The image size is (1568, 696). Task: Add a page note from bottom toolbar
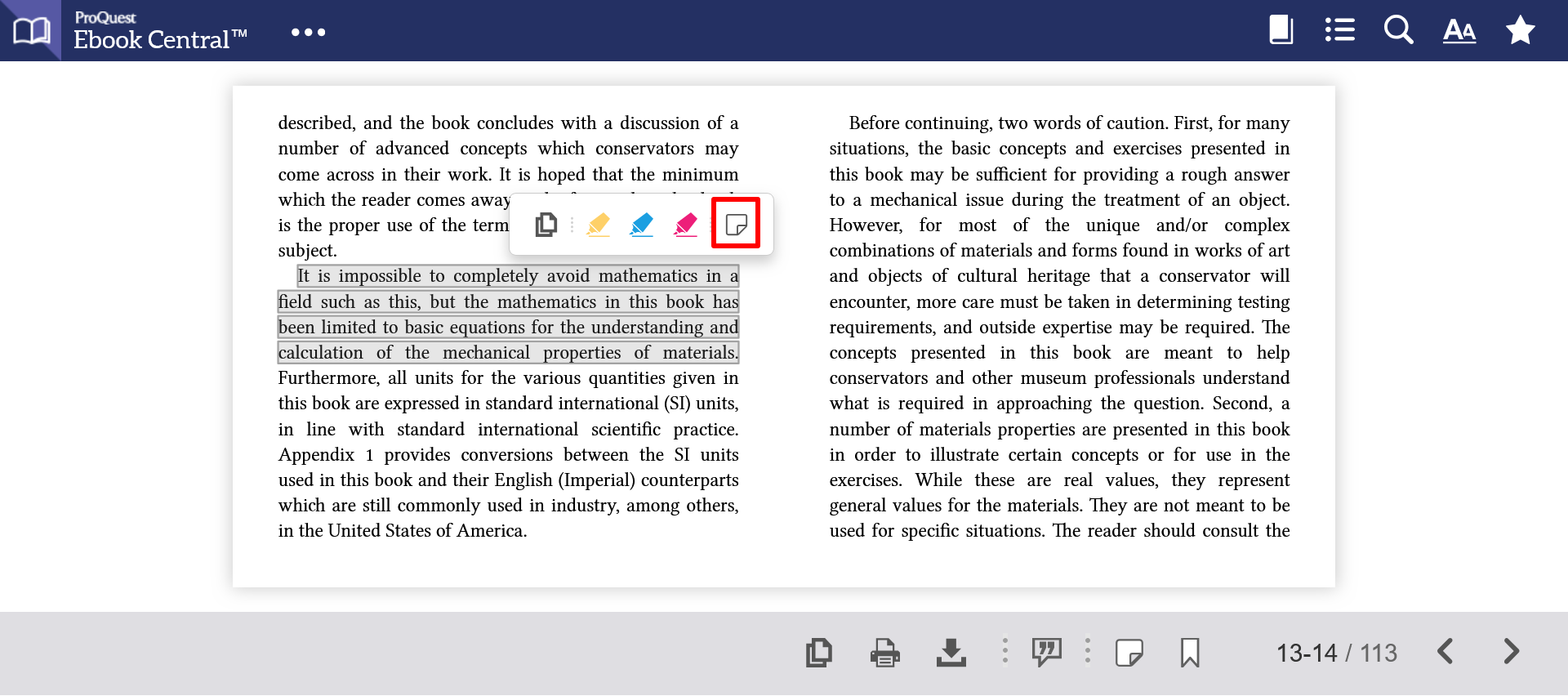1129,653
